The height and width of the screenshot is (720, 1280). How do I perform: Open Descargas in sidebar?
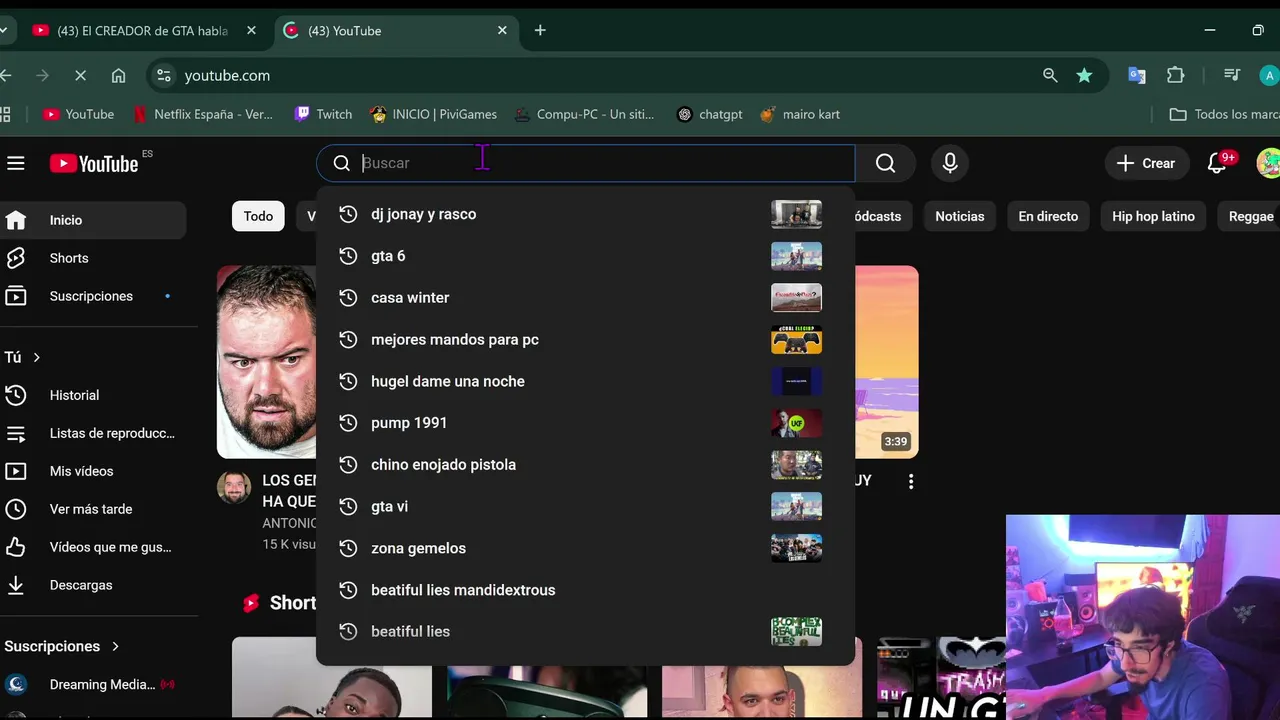[x=93, y=585]
